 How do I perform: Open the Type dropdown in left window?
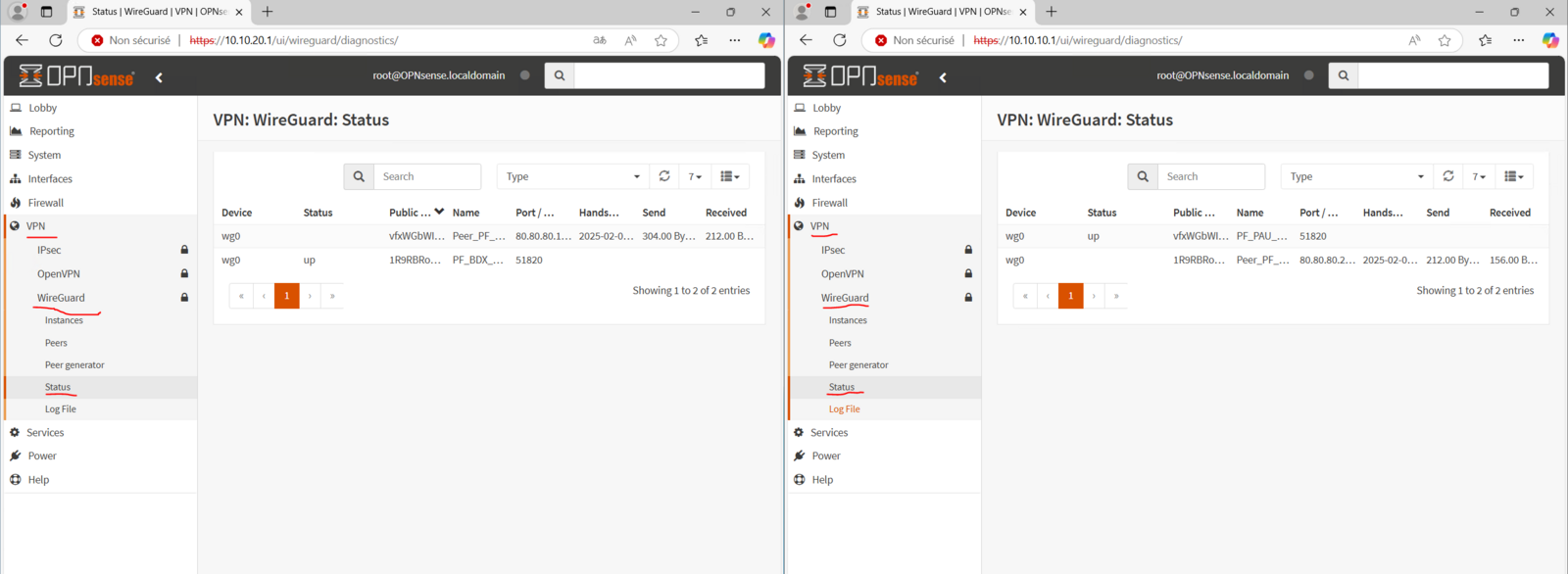point(571,176)
